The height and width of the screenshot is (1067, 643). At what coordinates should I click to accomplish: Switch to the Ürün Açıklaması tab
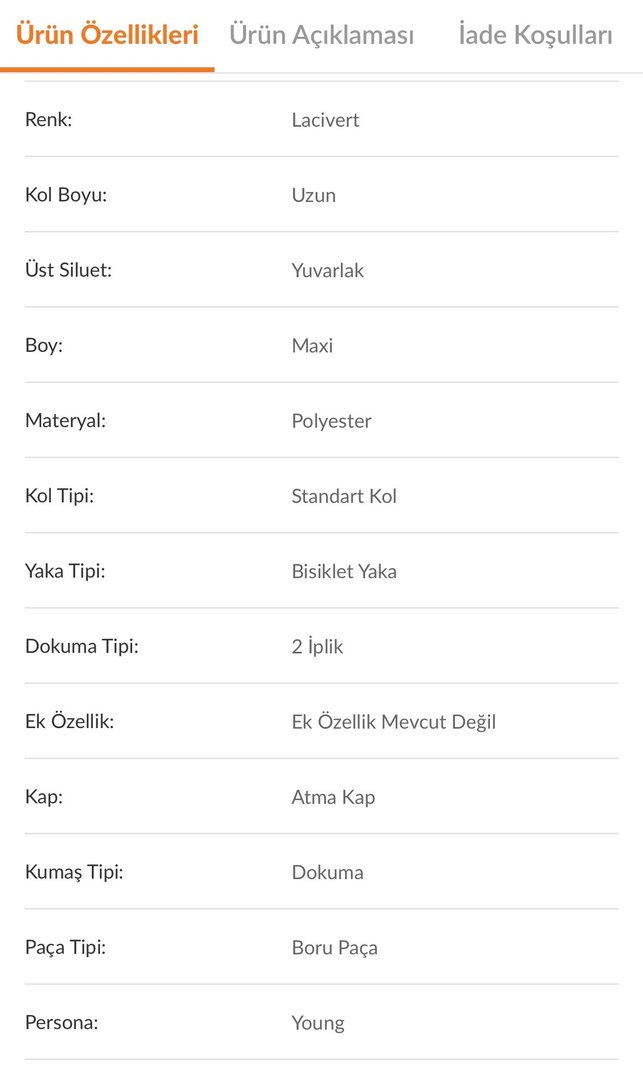[322, 34]
